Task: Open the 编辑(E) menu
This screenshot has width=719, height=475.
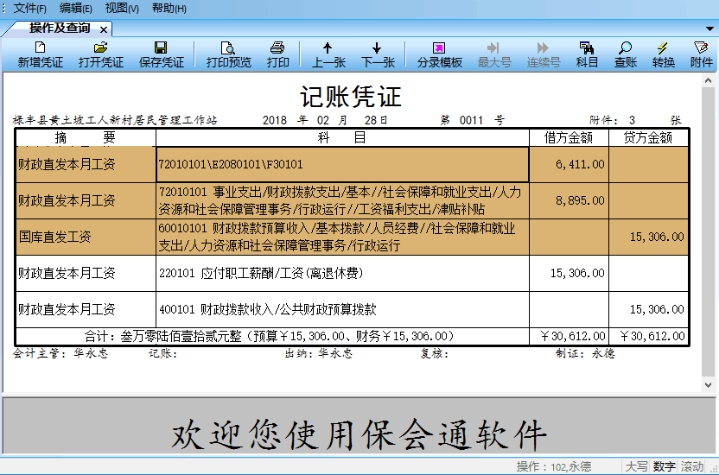Action: 76,8
